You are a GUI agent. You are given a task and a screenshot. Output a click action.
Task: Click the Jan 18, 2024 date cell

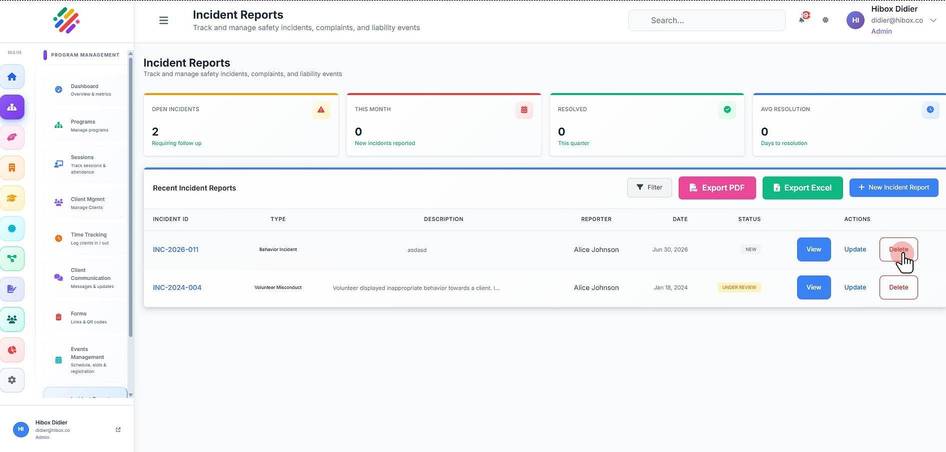pyautogui.click(x=670, y=287)
